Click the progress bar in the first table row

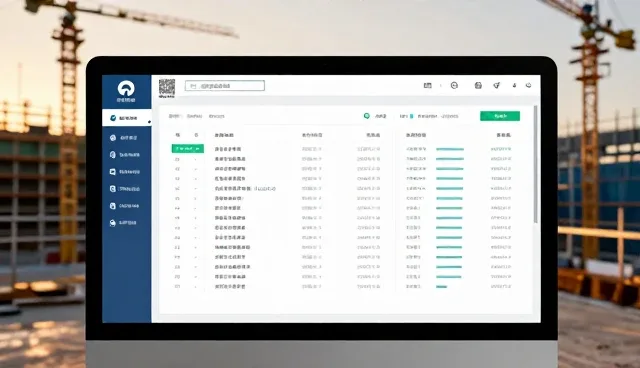(x=450, y=149)
